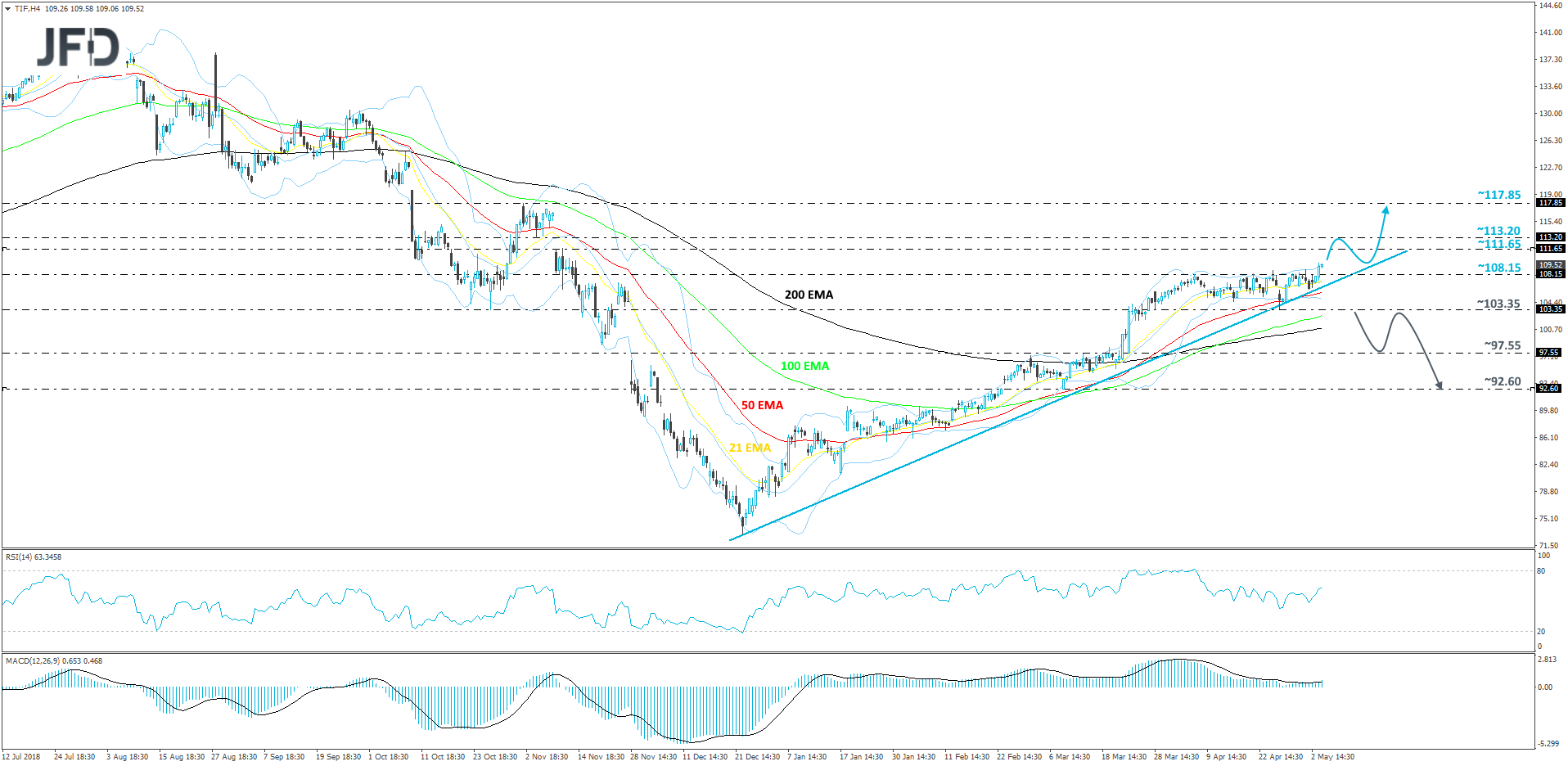Click the ~117.85 resistance level text
This screenshot has height=766, width=1568.
click(1499, 195)
